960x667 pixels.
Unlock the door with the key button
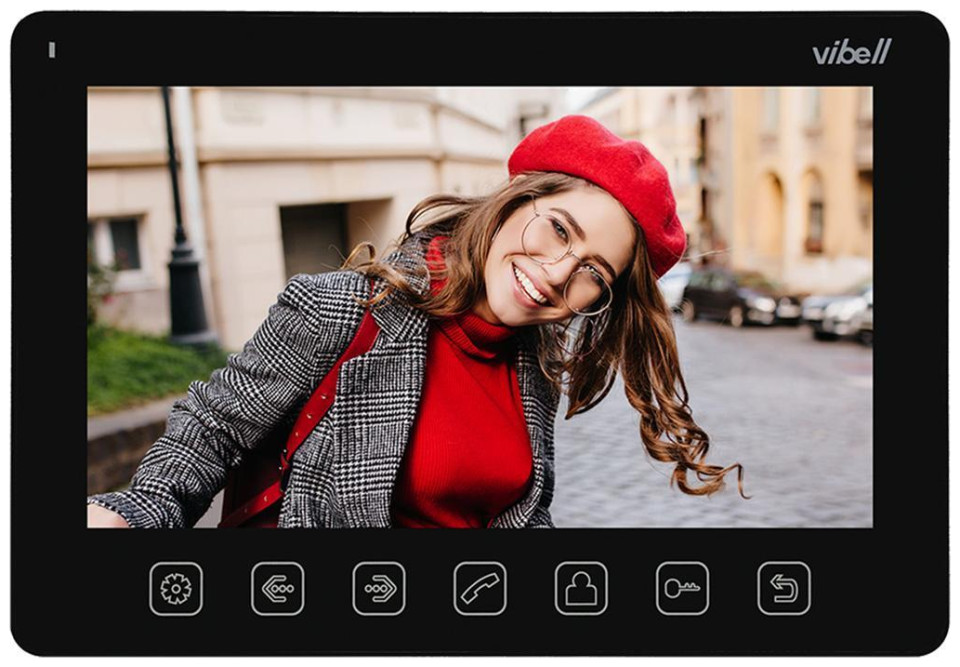pyautogui.click(x=683, y=589)
